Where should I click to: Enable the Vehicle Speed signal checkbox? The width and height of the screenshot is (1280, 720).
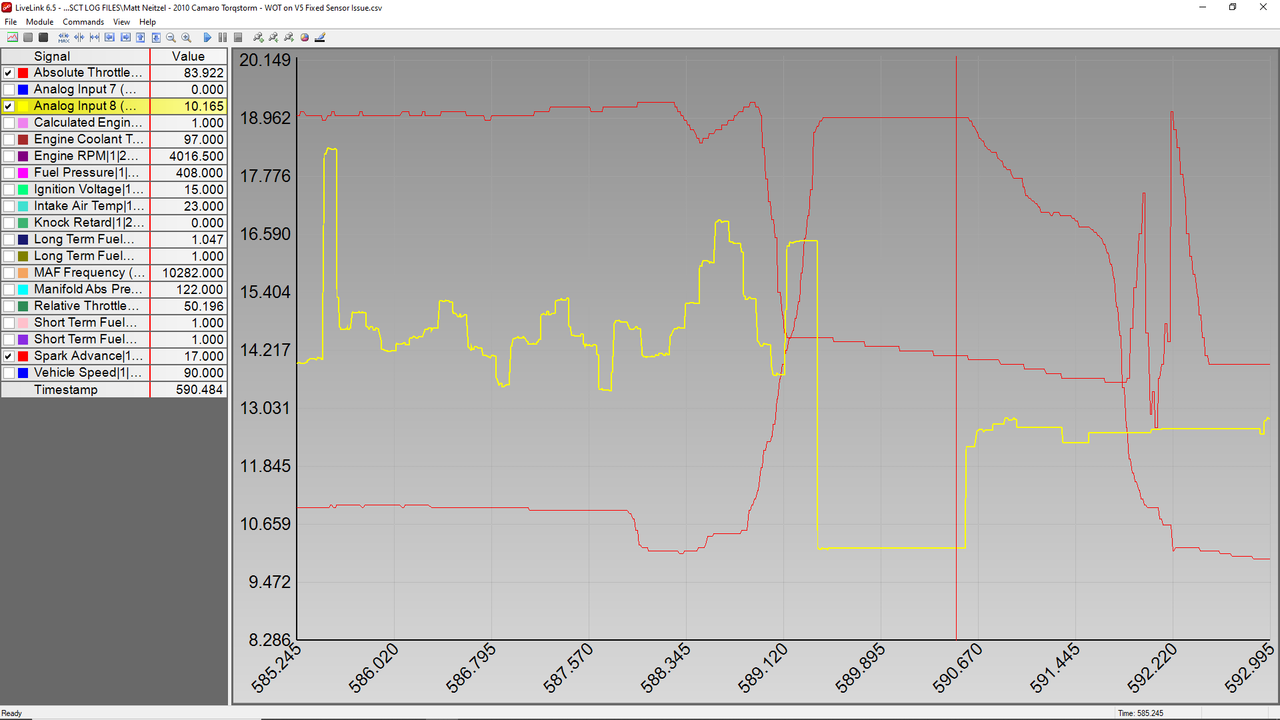tap(7, 372)
